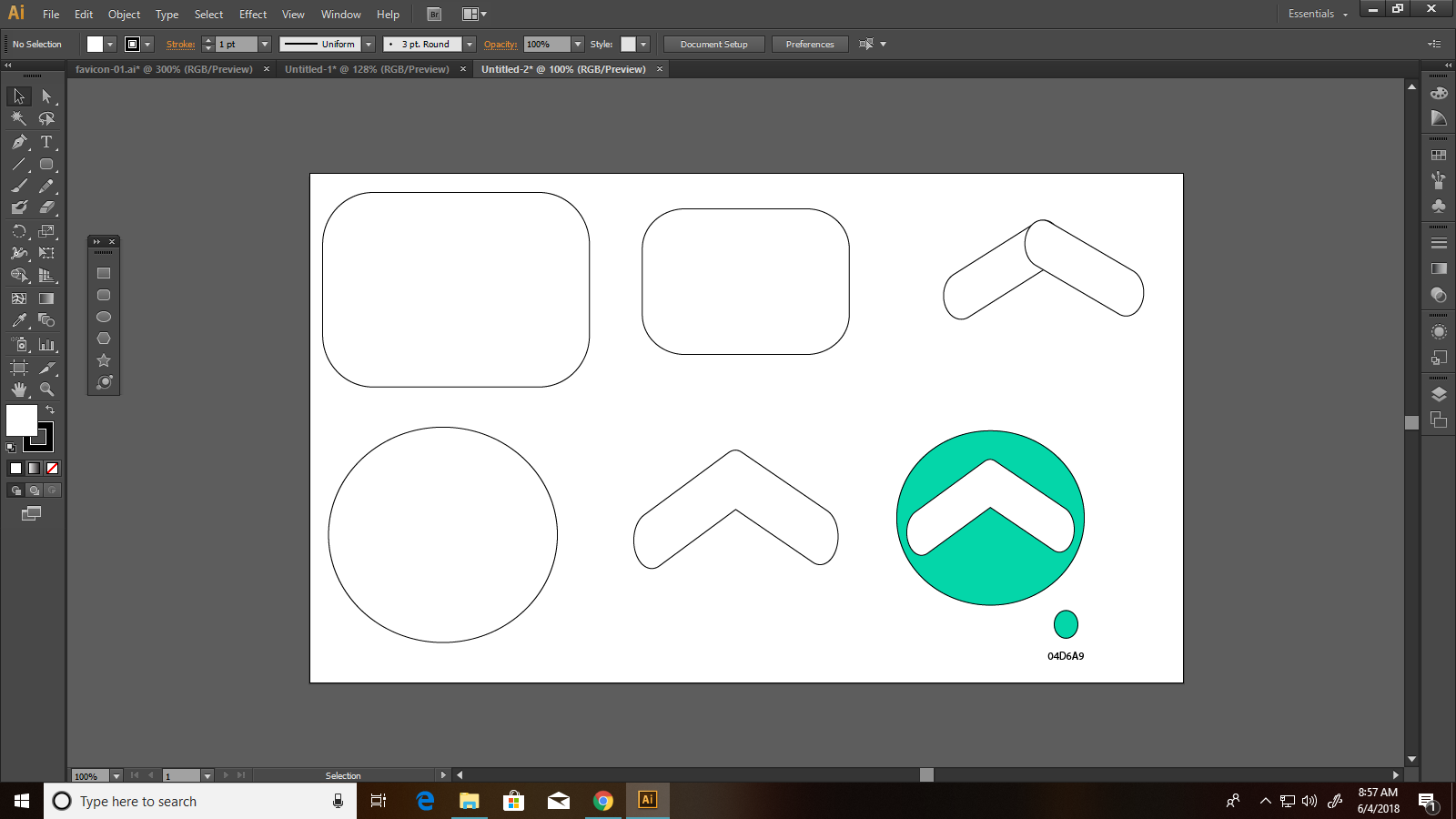The width and height of the screenshot is (1456, 819).
Task: Select the Ellipse tool in the floating panel
Action: pyautogui.click(x=103, y=316)
